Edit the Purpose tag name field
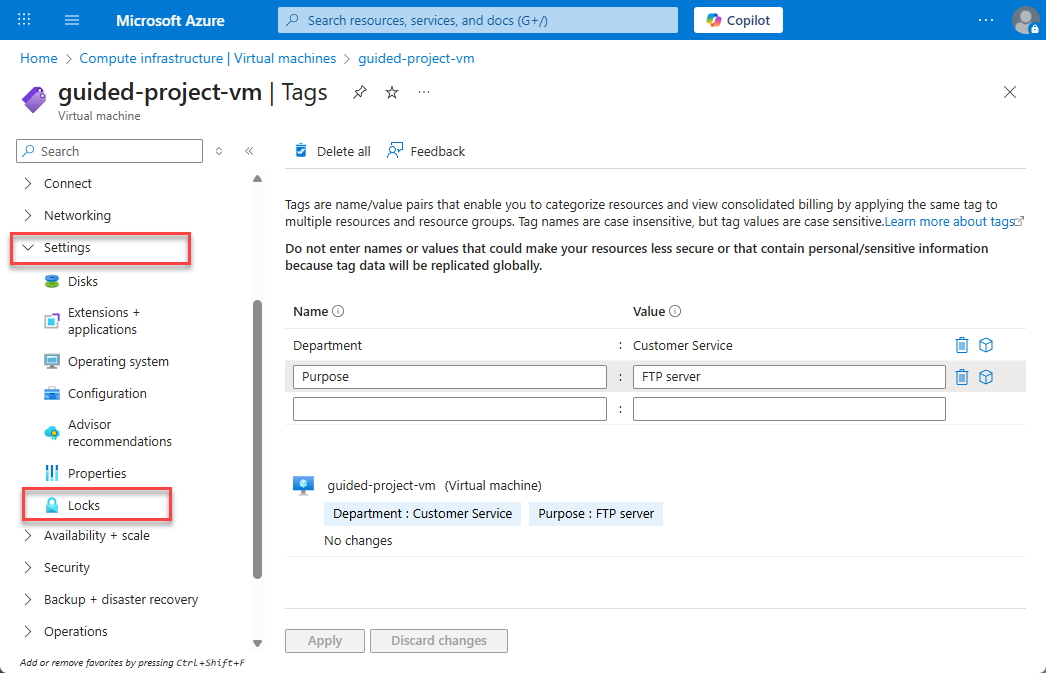This screenshot has height=673, width=1046. point(450,377)
